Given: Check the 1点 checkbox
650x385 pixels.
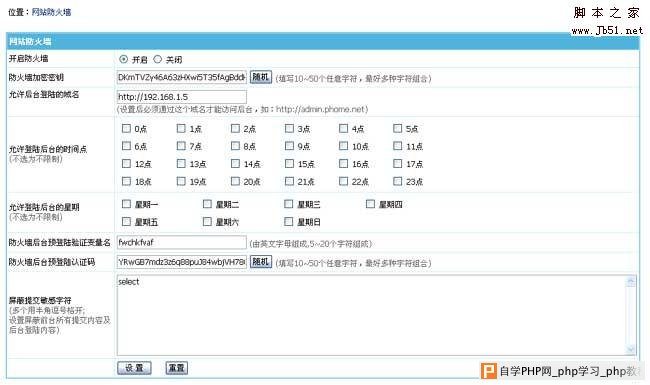Looking at the screenshot, I should pyautogui.click(x=181, y=128).
